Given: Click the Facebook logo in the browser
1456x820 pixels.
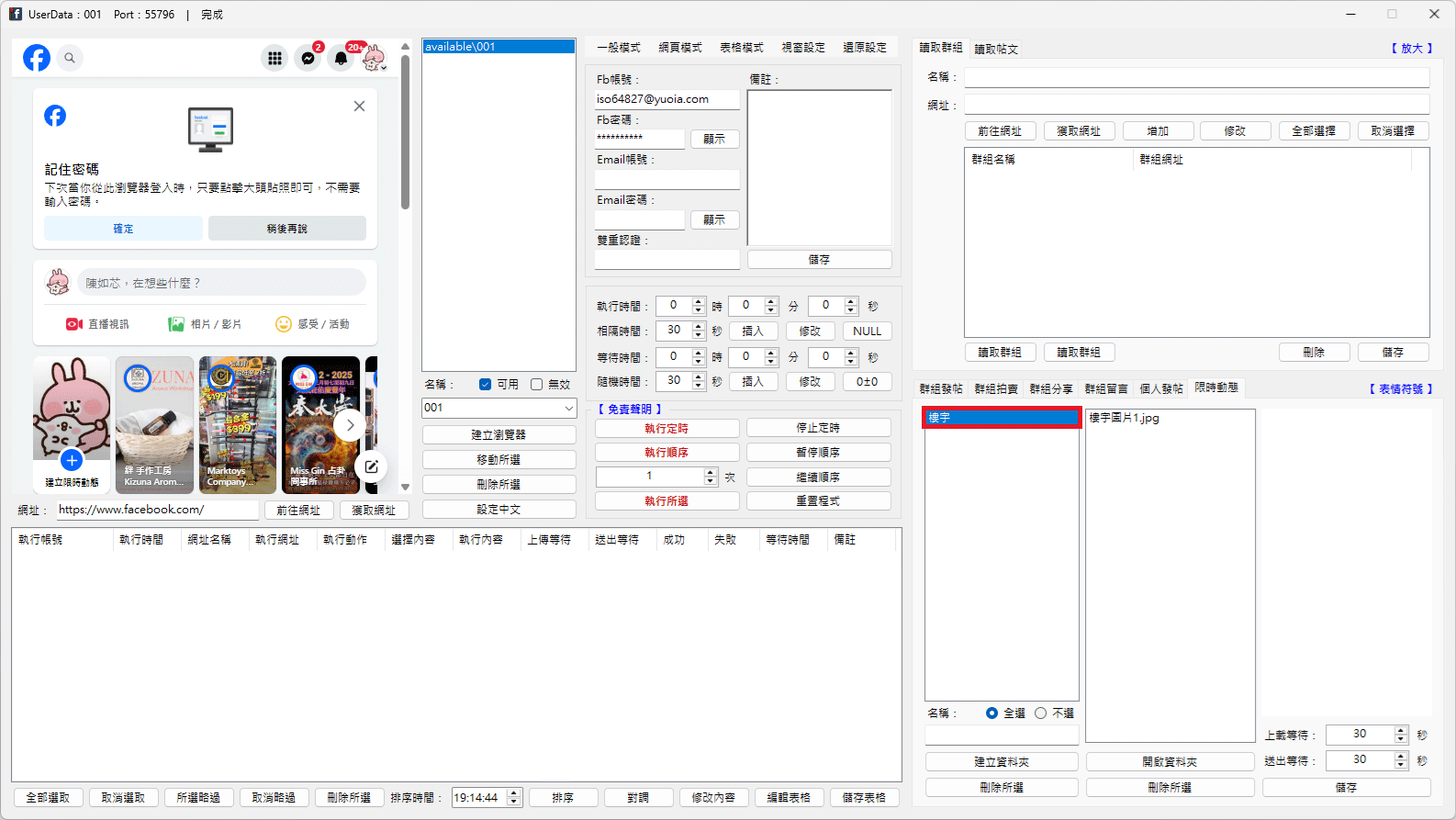Looking at the screenshot, I should pos(37,58).
